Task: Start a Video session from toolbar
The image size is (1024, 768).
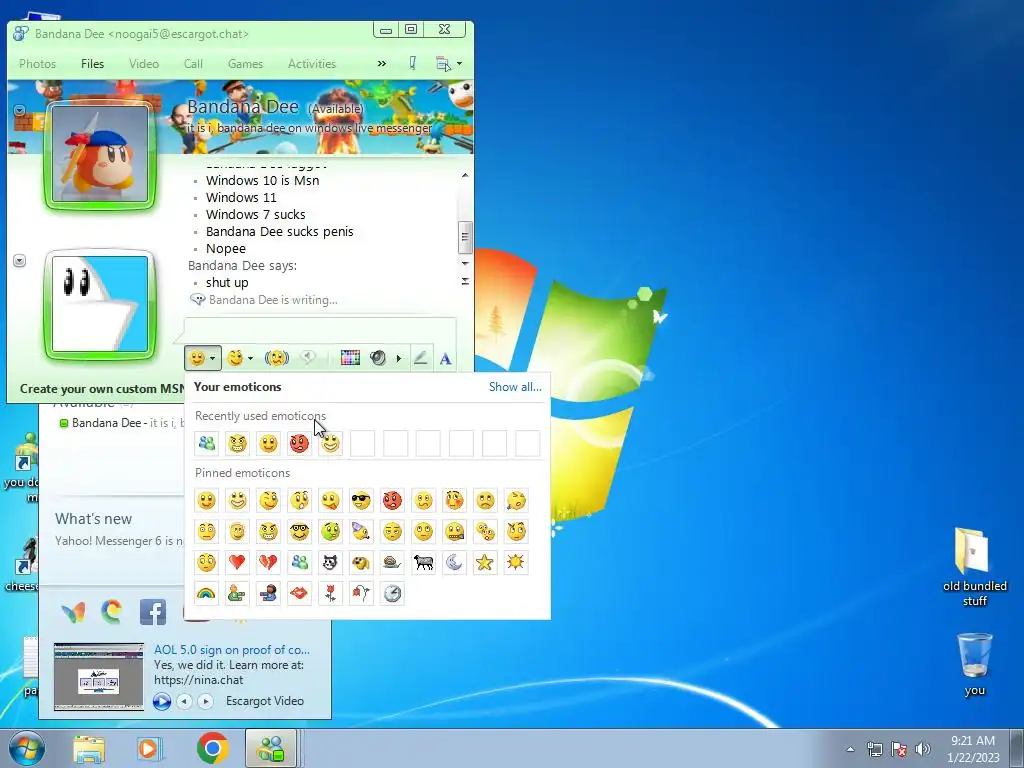Action: [x=144, y=63]
